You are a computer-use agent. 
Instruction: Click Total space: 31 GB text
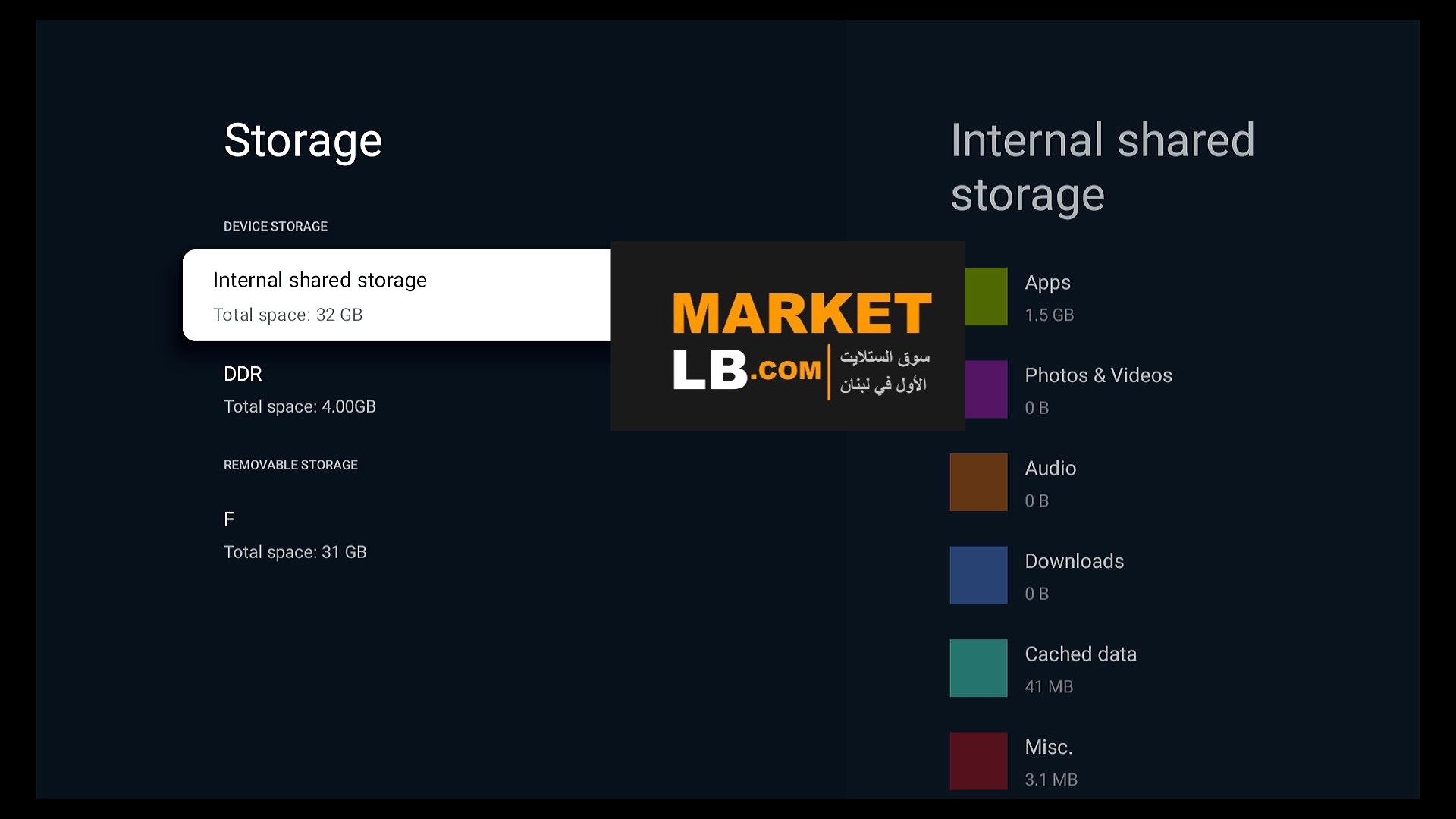295,553
